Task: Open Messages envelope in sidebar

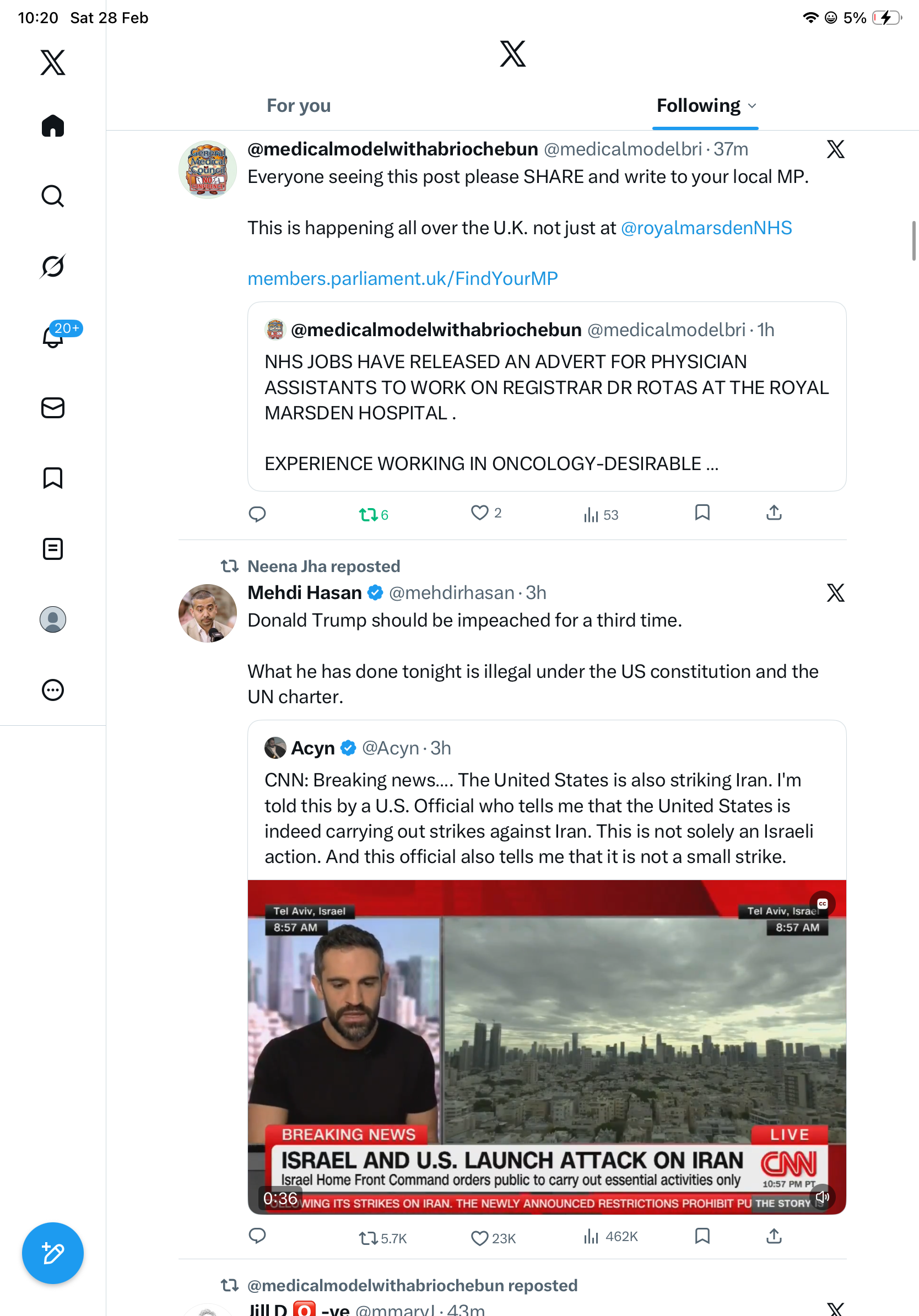Action: tap(53, 407)
